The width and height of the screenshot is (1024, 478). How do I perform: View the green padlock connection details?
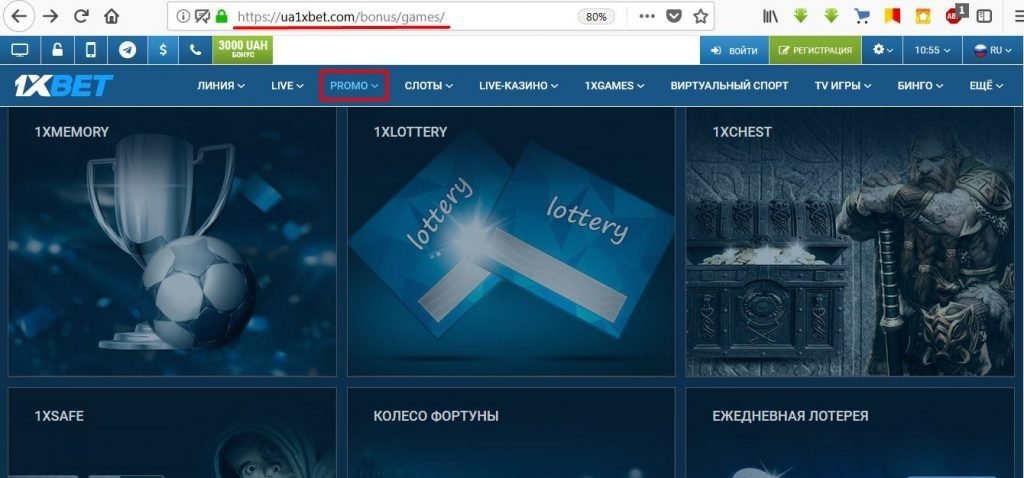222,16
